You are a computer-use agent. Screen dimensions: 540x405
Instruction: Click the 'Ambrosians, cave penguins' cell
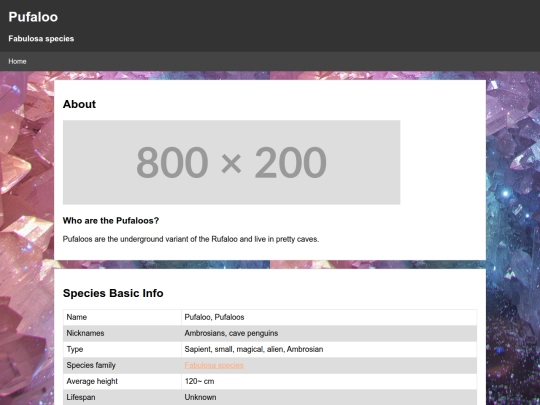(x=329, y=333)
